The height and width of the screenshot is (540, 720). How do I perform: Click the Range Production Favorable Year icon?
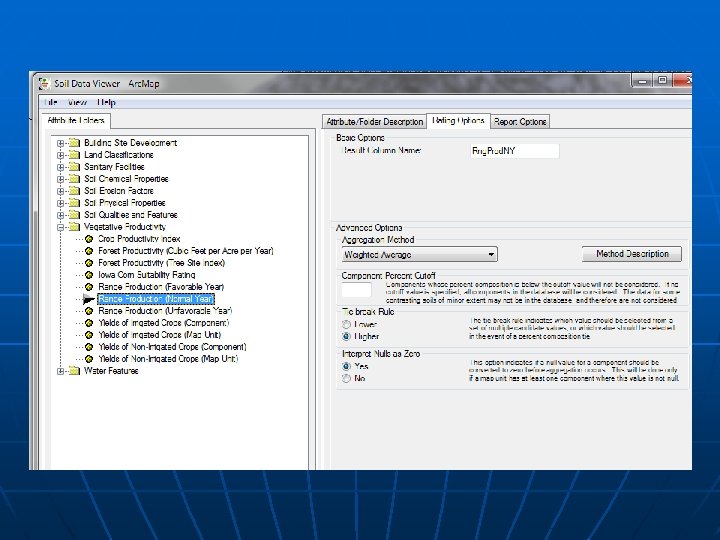point(89,287)
